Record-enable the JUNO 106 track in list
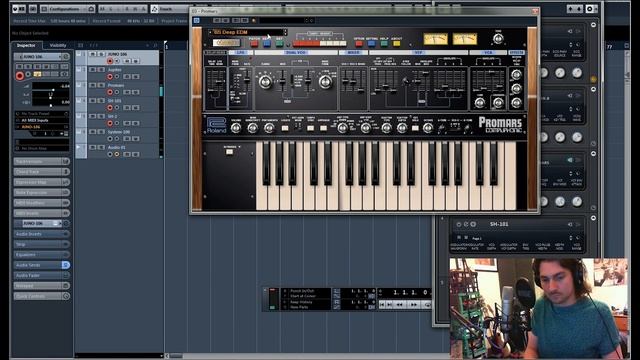Viewport: 640px width, 360px height. [x=110, y=61]
